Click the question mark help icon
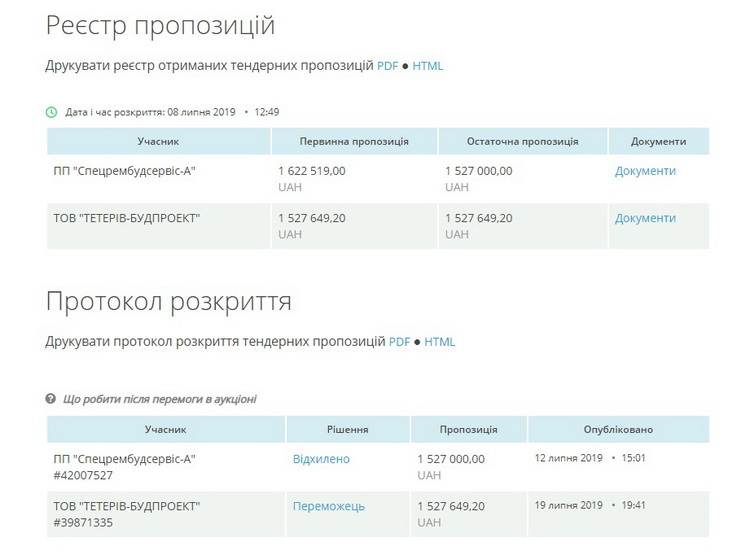The image size is (749, 560). [51, 399]
